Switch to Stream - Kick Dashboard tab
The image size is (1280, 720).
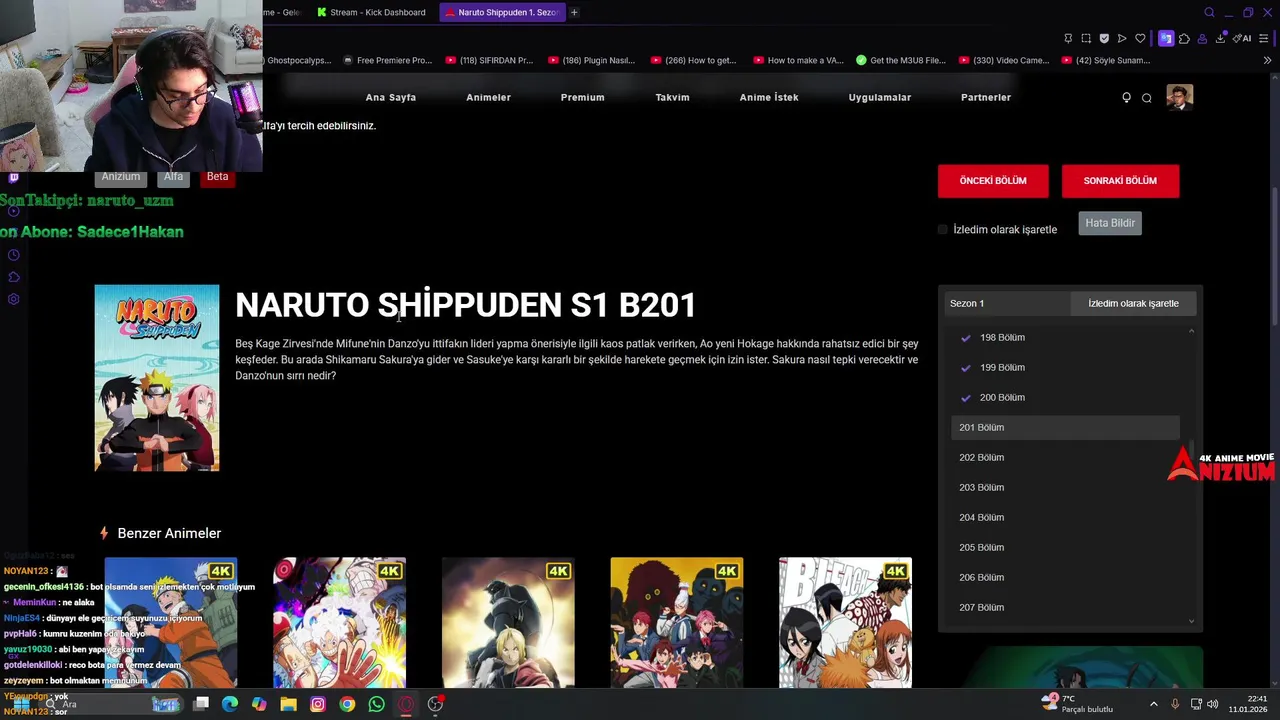click(372, 12)
